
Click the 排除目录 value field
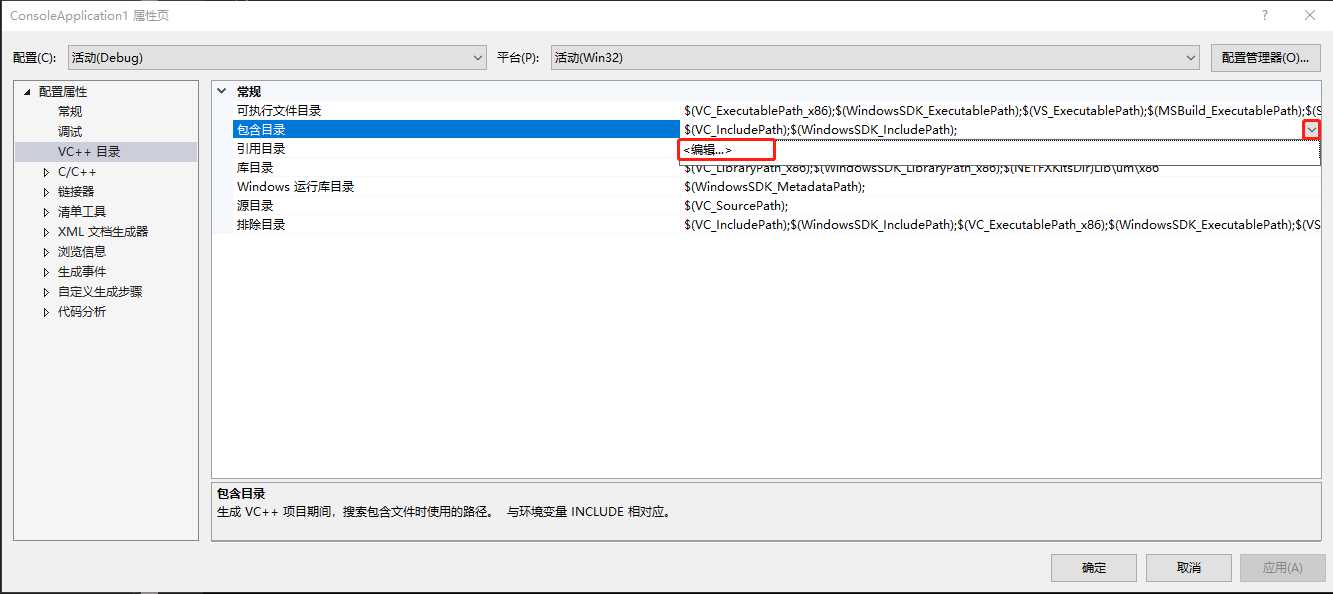tap(1000, 225)
